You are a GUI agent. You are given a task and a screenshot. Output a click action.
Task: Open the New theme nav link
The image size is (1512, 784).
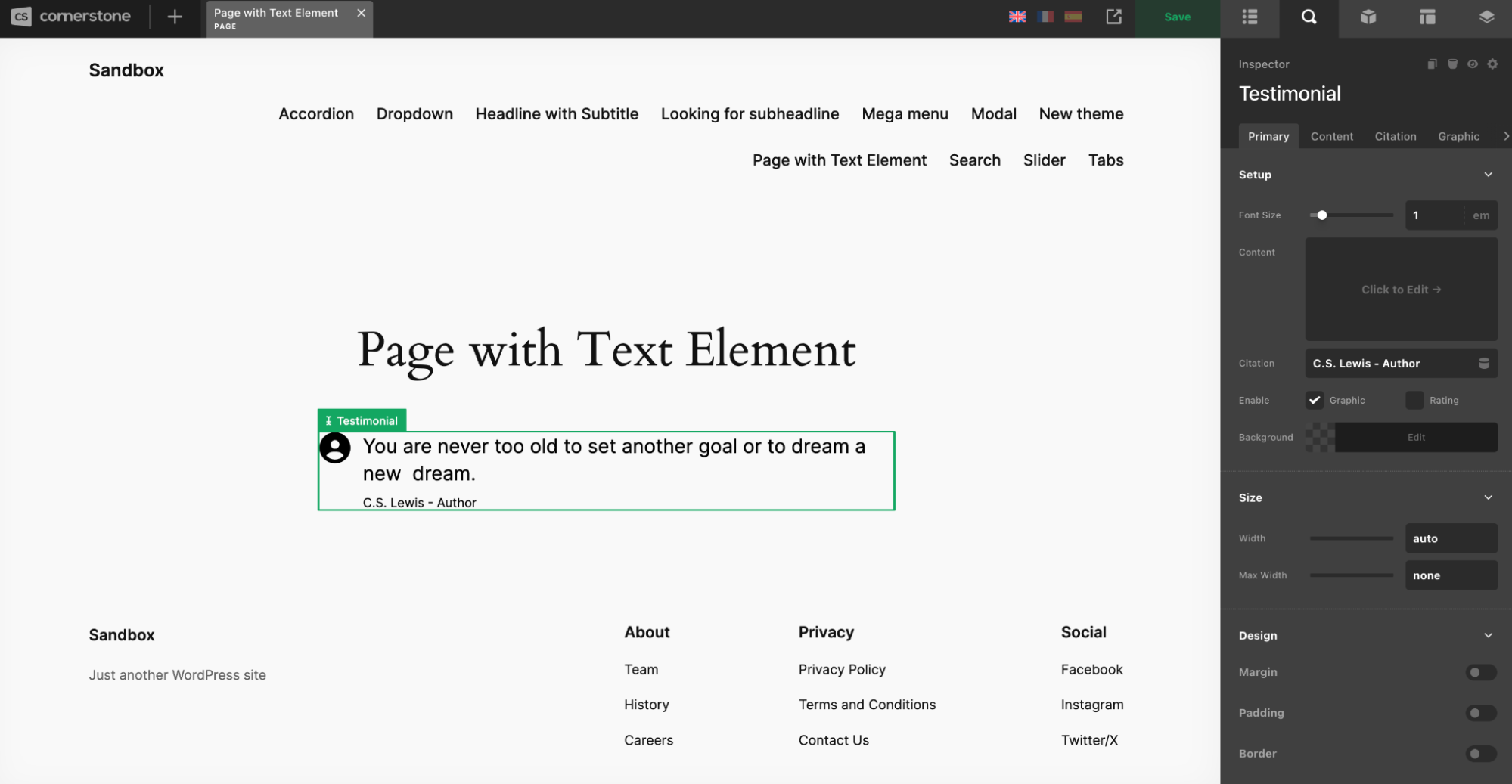click(x=1081, y=114)
